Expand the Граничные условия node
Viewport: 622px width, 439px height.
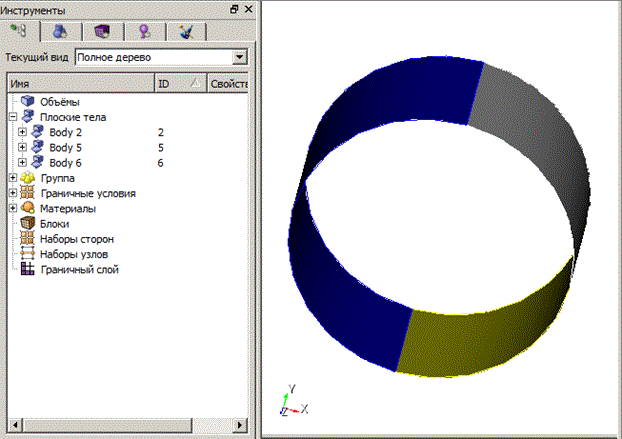click(13, 193)
